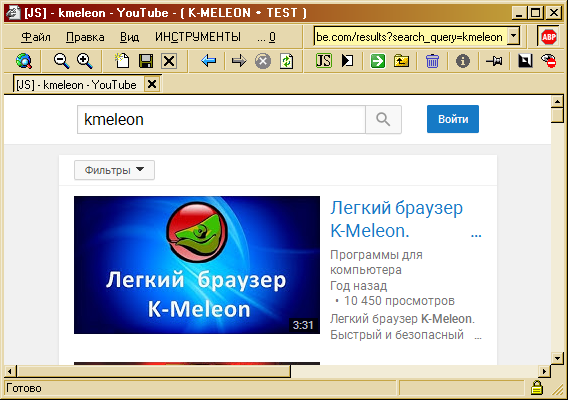The height and width of the screenshot is (400, 568).
Task: Click the K-Meleon icon in title bar
Action: [x=13, y=13]
